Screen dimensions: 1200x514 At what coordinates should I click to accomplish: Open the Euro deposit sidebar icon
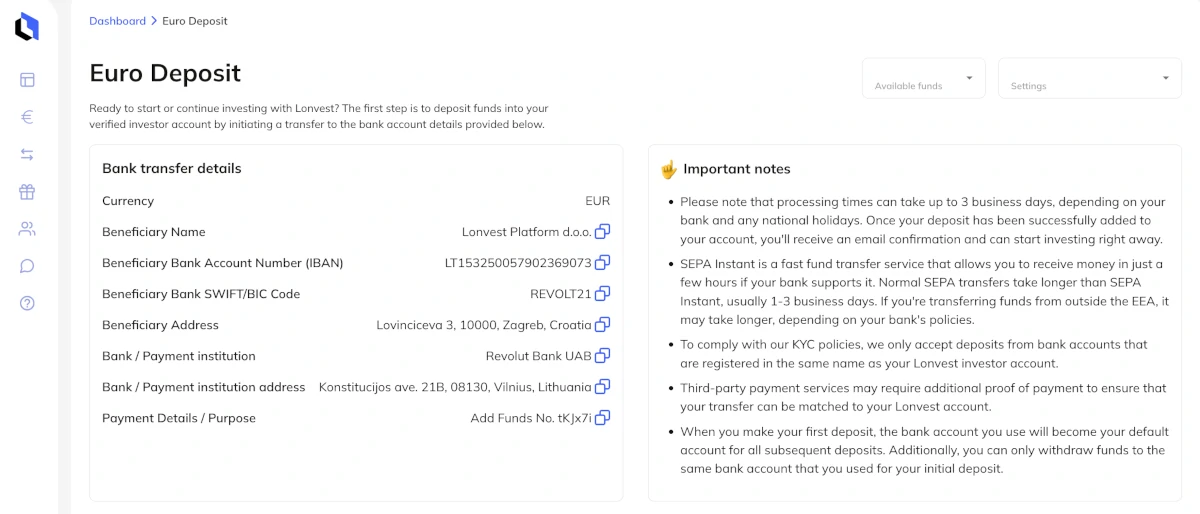[x=27, y=117]
